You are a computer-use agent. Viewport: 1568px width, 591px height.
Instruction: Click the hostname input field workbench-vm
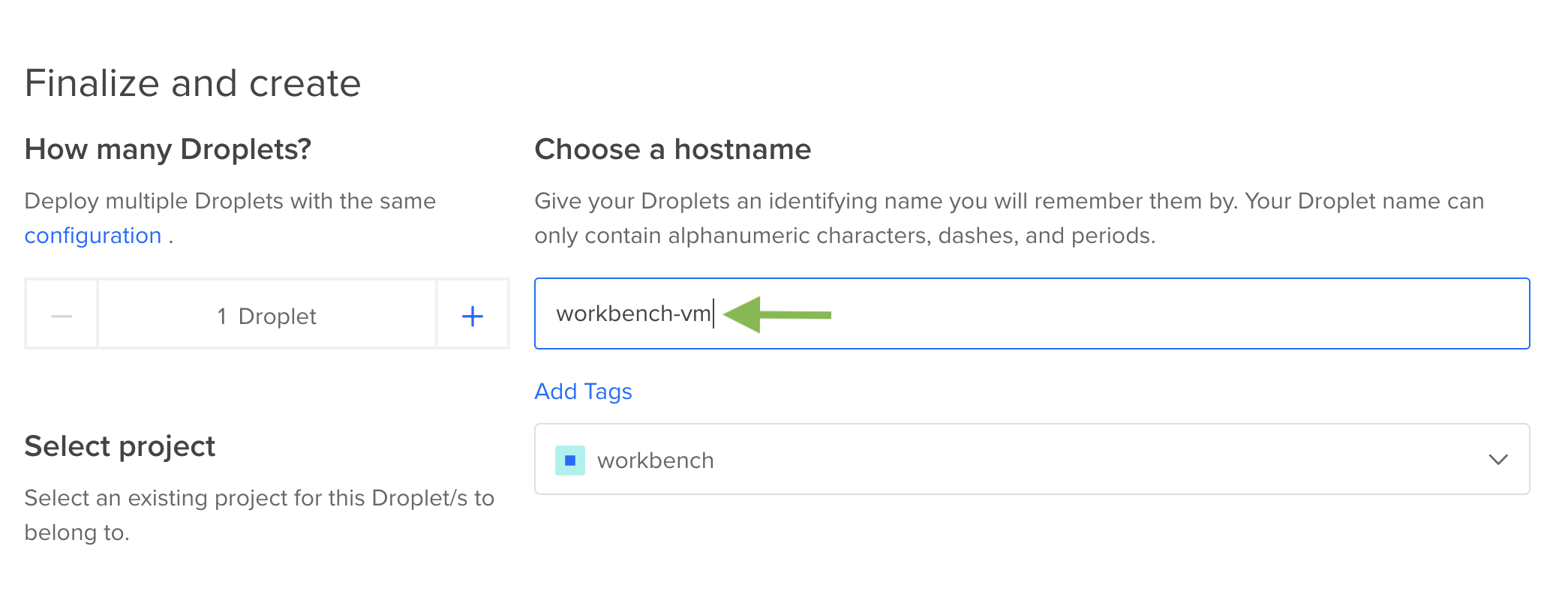[1032, 313]
